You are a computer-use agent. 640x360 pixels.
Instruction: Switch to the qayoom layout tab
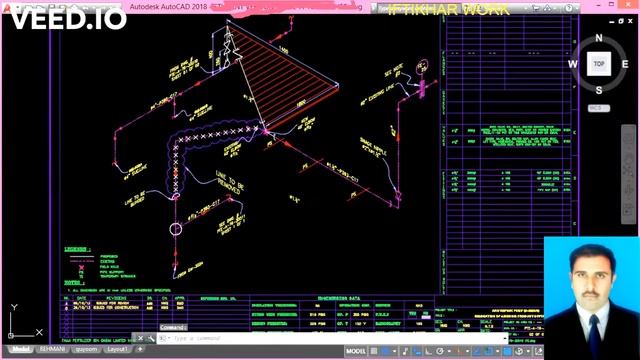coord(86,349)
